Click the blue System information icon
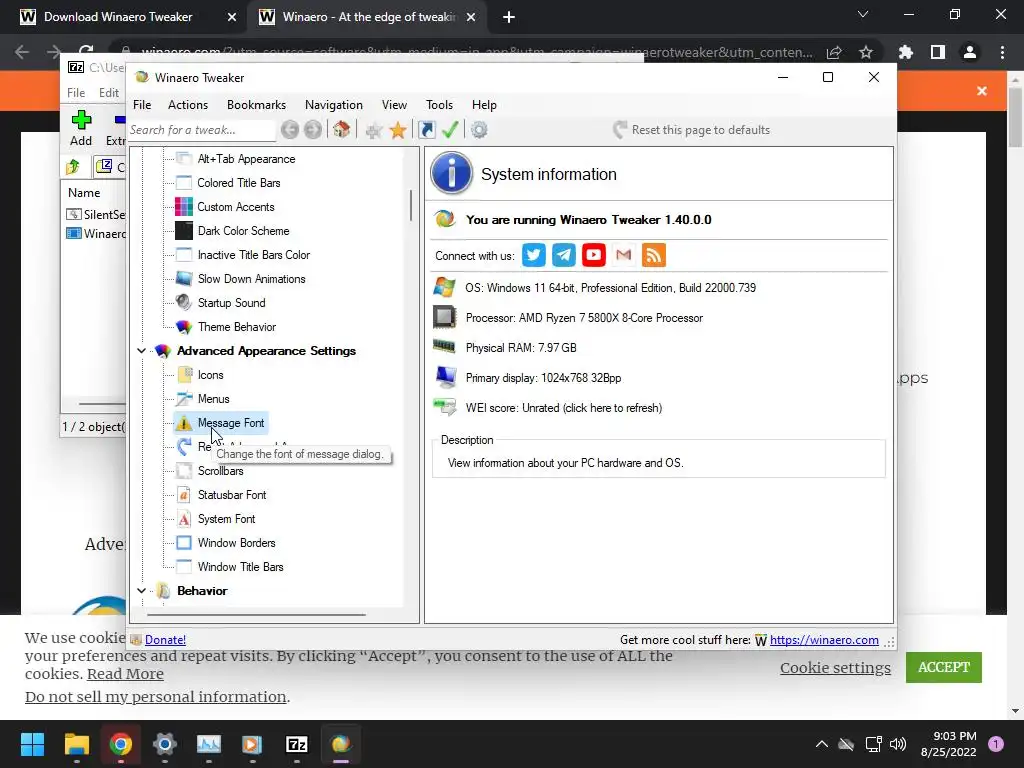 (451, 174)
